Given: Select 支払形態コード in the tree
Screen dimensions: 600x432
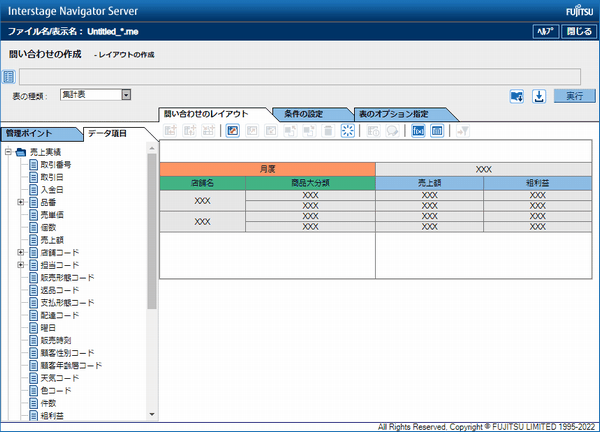Looking at the screenshot, I should pos(67,303).
